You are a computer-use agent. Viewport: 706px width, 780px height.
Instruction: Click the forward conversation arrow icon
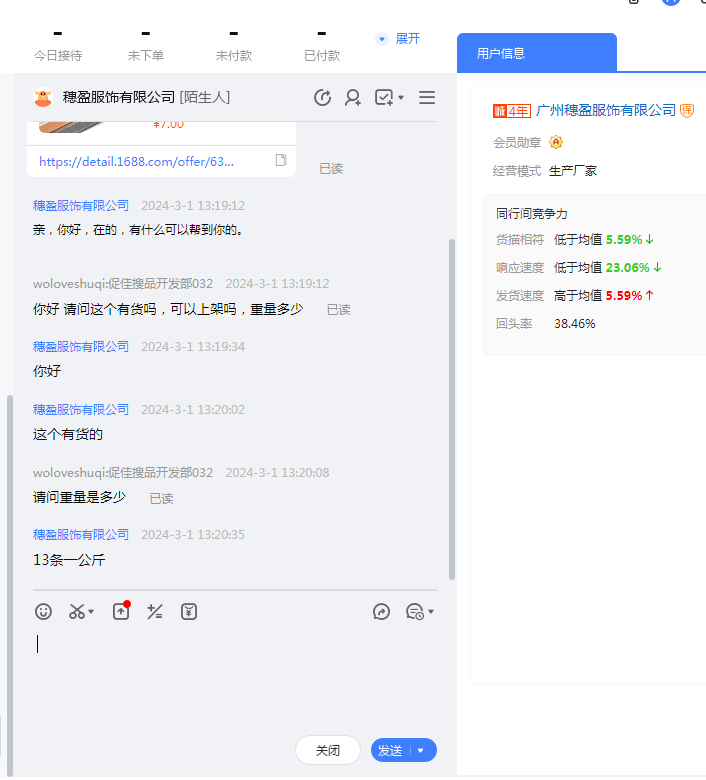381,611
